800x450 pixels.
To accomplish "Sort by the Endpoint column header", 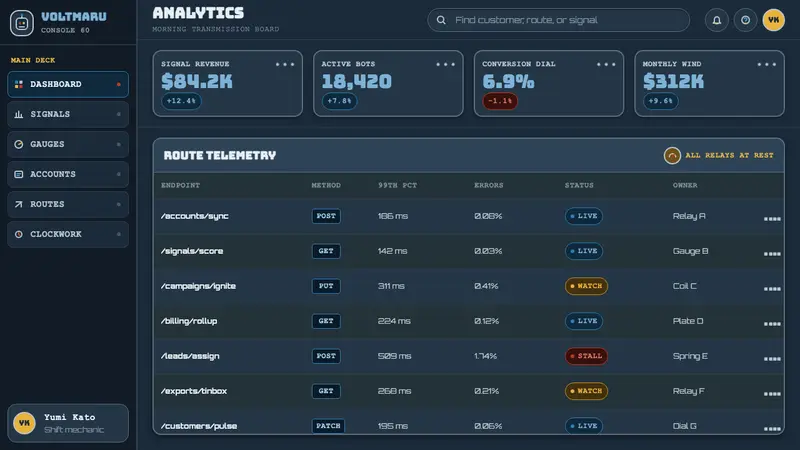I will (x=181, y=185).
